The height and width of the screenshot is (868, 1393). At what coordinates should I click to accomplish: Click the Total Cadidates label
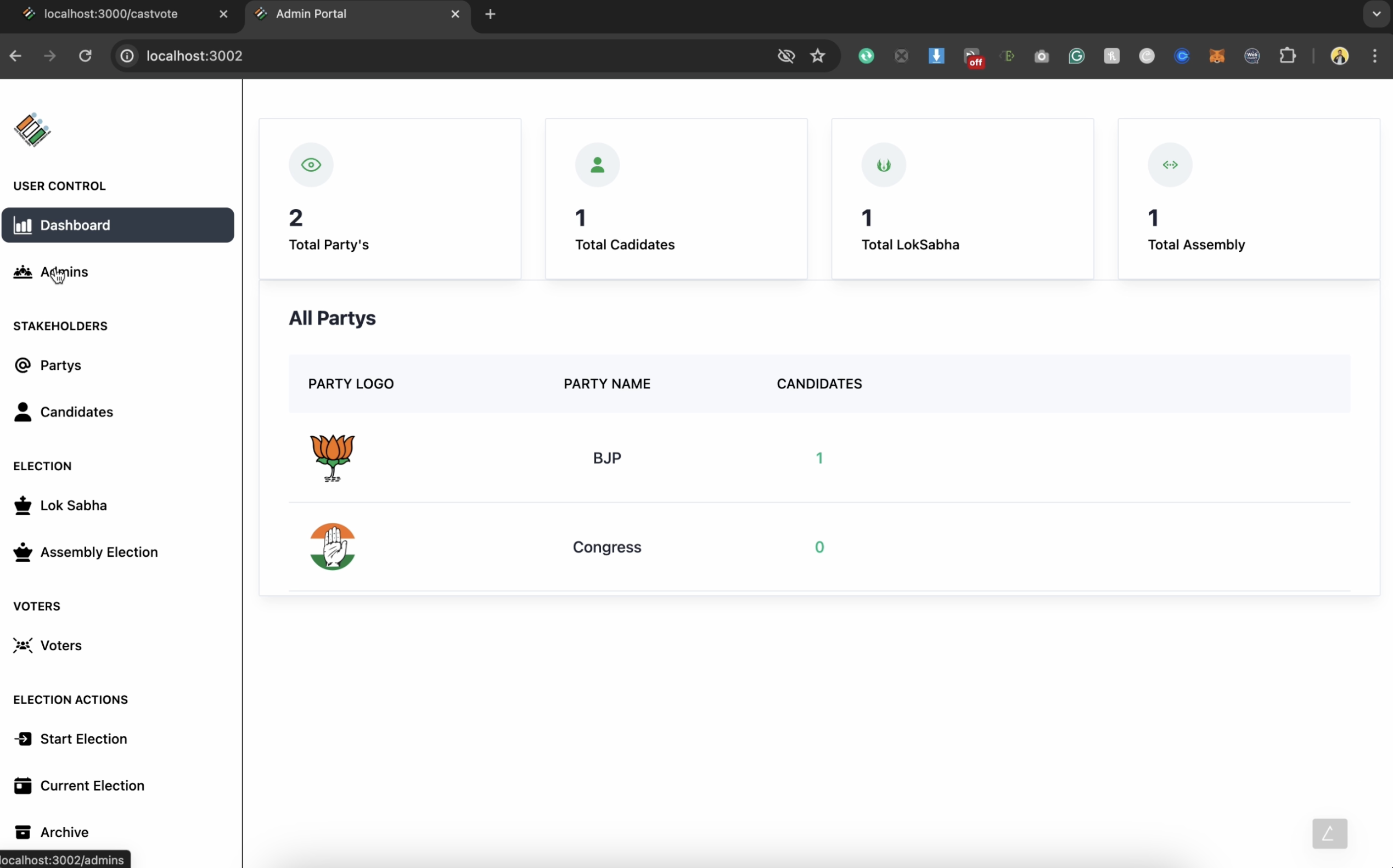[625, 245]
